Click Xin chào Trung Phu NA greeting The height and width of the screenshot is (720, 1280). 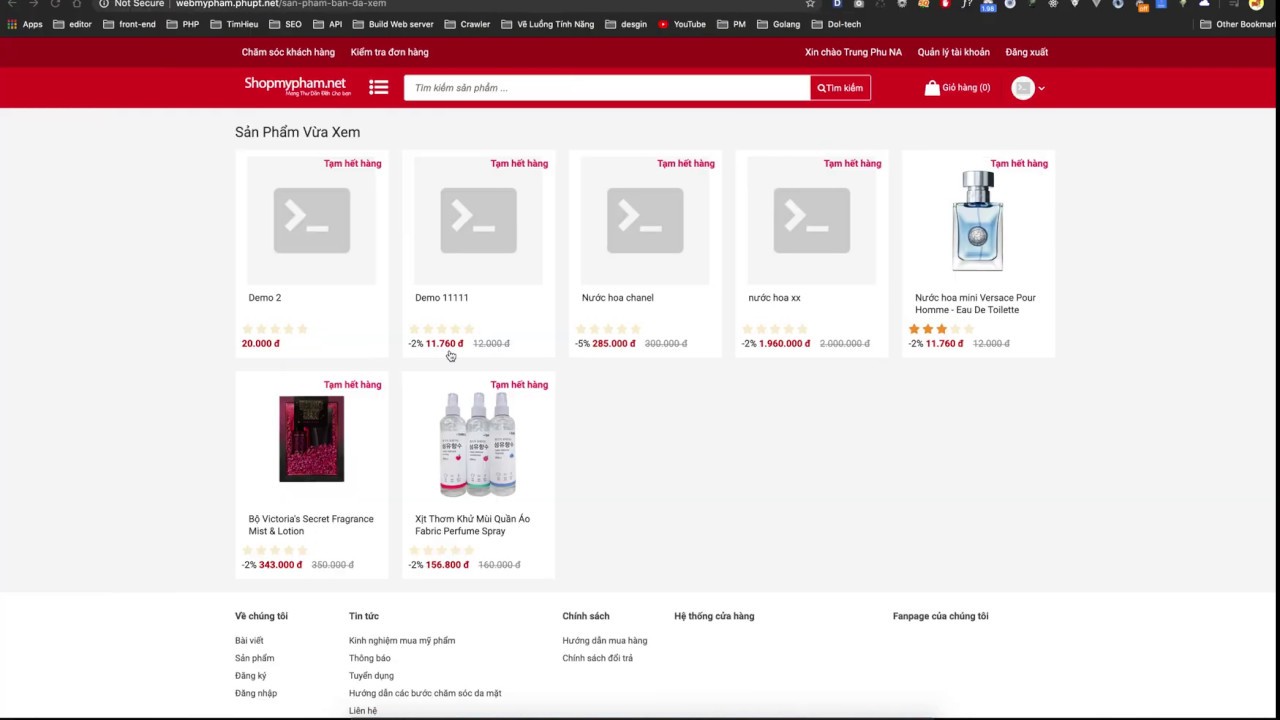point(853,52)
